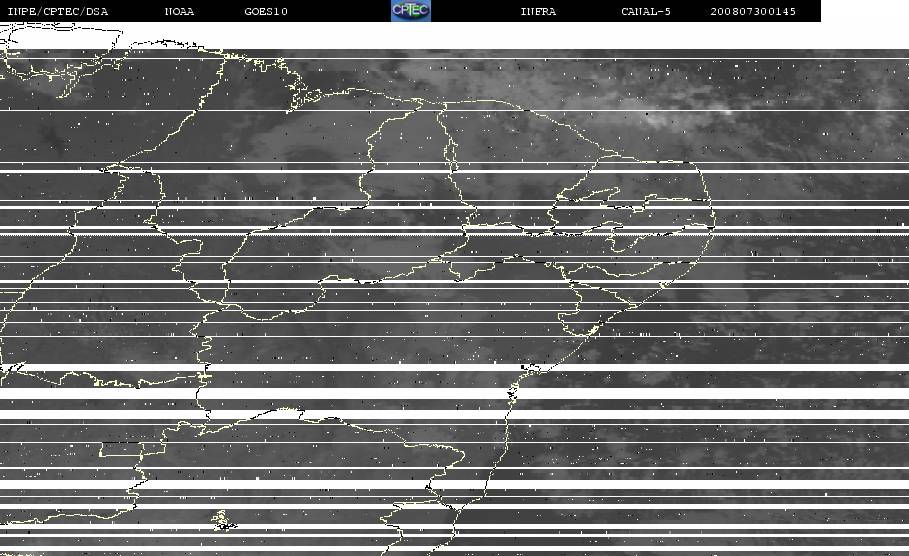Click the rectangular border outline on map
Viewport: 909px width, 556px height.
(121, 449)
